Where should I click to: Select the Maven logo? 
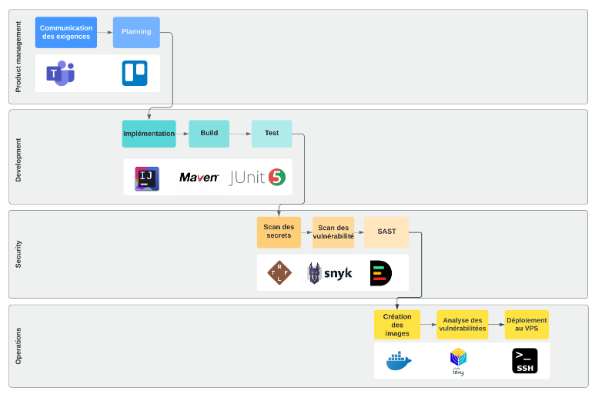pos(199,177)
